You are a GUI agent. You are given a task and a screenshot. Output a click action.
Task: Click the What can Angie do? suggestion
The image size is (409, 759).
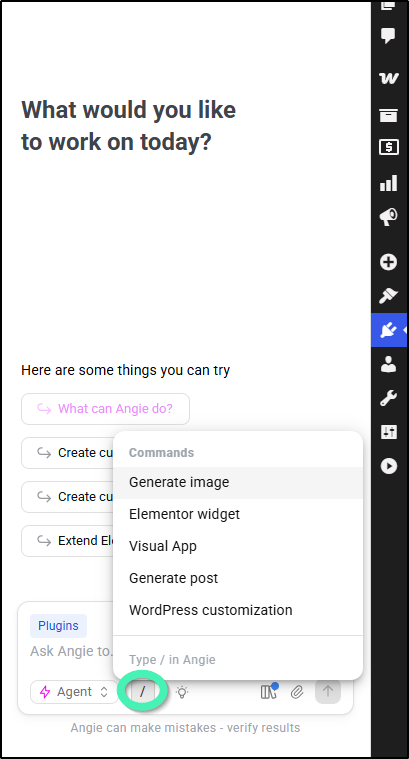(106, 409)
